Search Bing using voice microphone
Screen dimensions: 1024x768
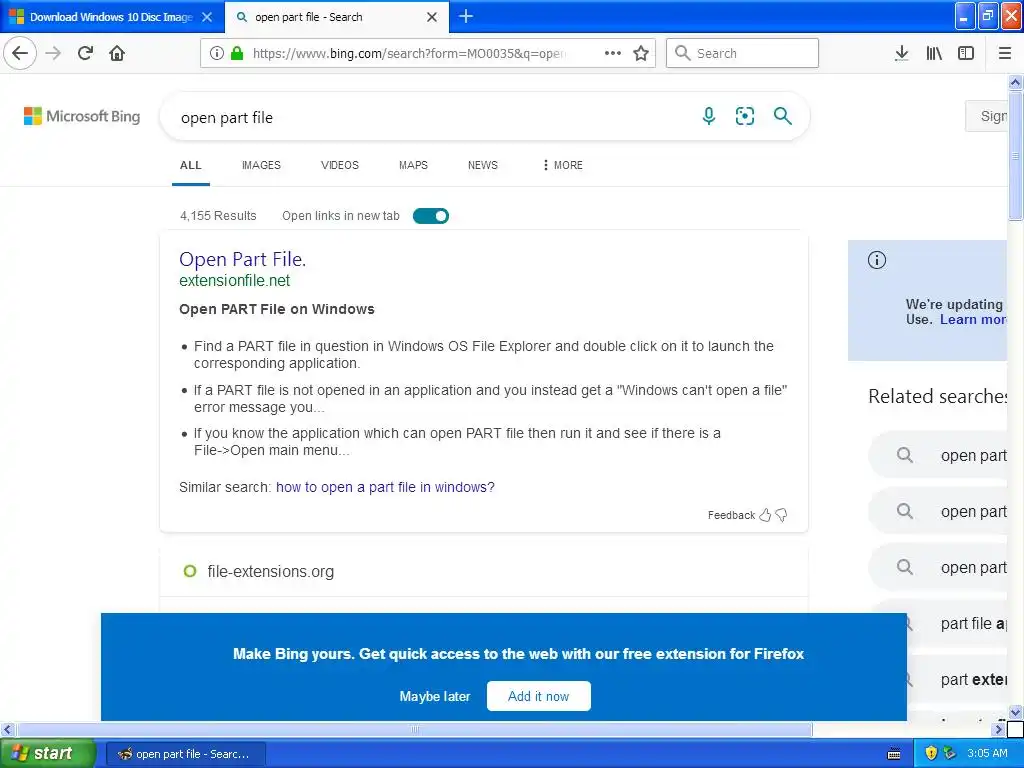click(x=709, y=116)
